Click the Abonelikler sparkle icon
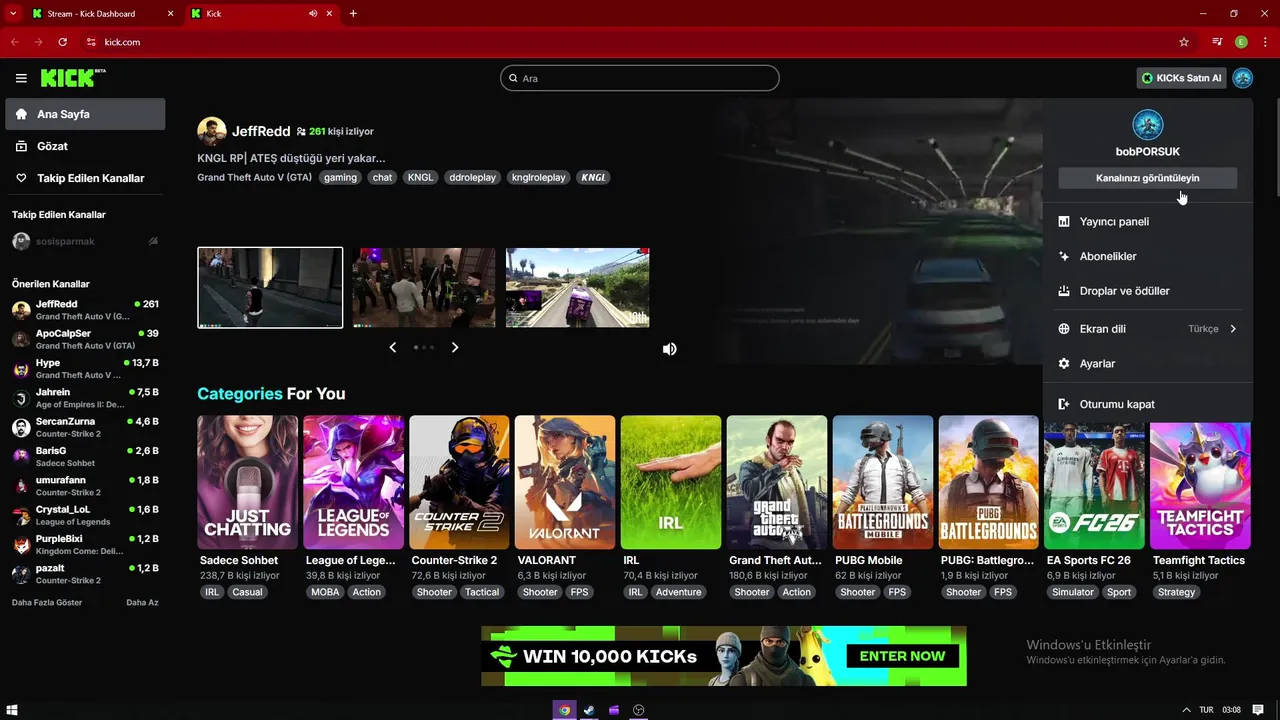This screenshot has height=720, width=1280. point(1064,256)
